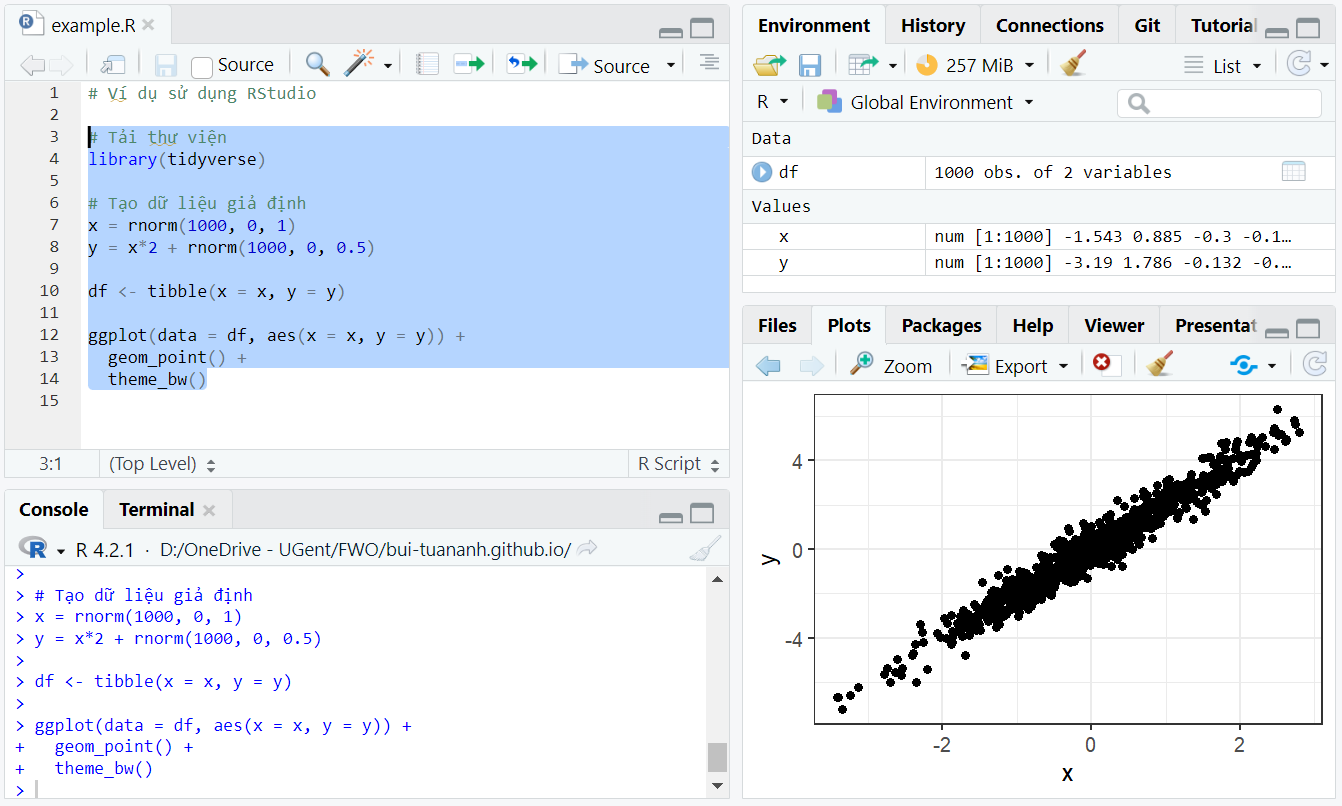Switch to the Plots tab
Viewport: 1342px width, 806px height.
click(x=849, y=326)
